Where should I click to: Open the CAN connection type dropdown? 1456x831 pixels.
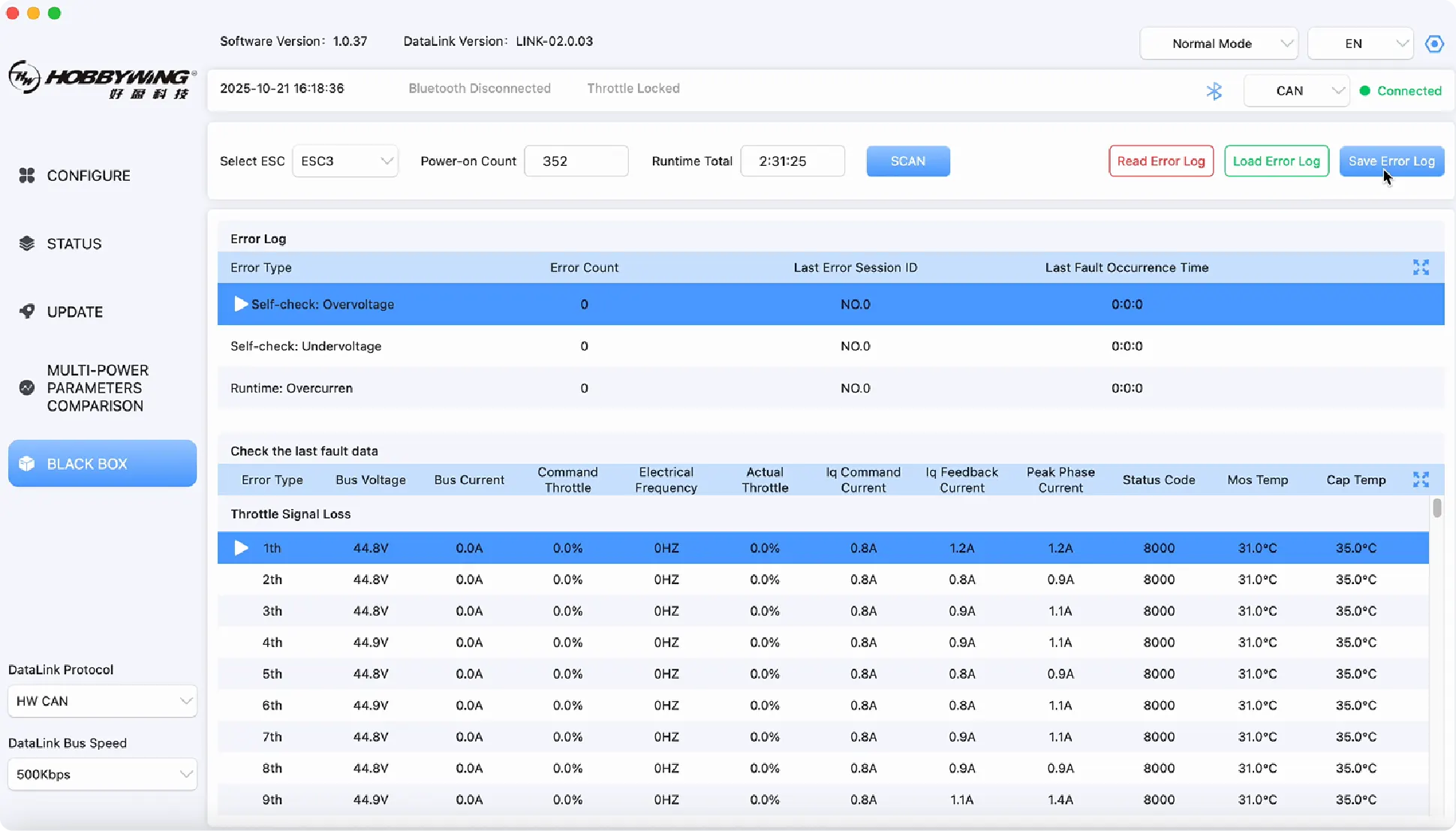click(x=1296, y=91)
